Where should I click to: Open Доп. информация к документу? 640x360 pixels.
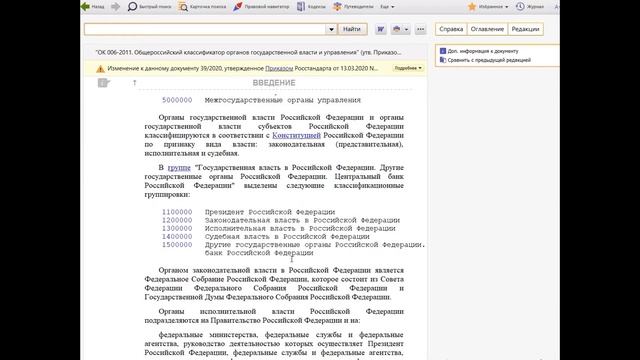pyautogui.click(x=483, y=51)
